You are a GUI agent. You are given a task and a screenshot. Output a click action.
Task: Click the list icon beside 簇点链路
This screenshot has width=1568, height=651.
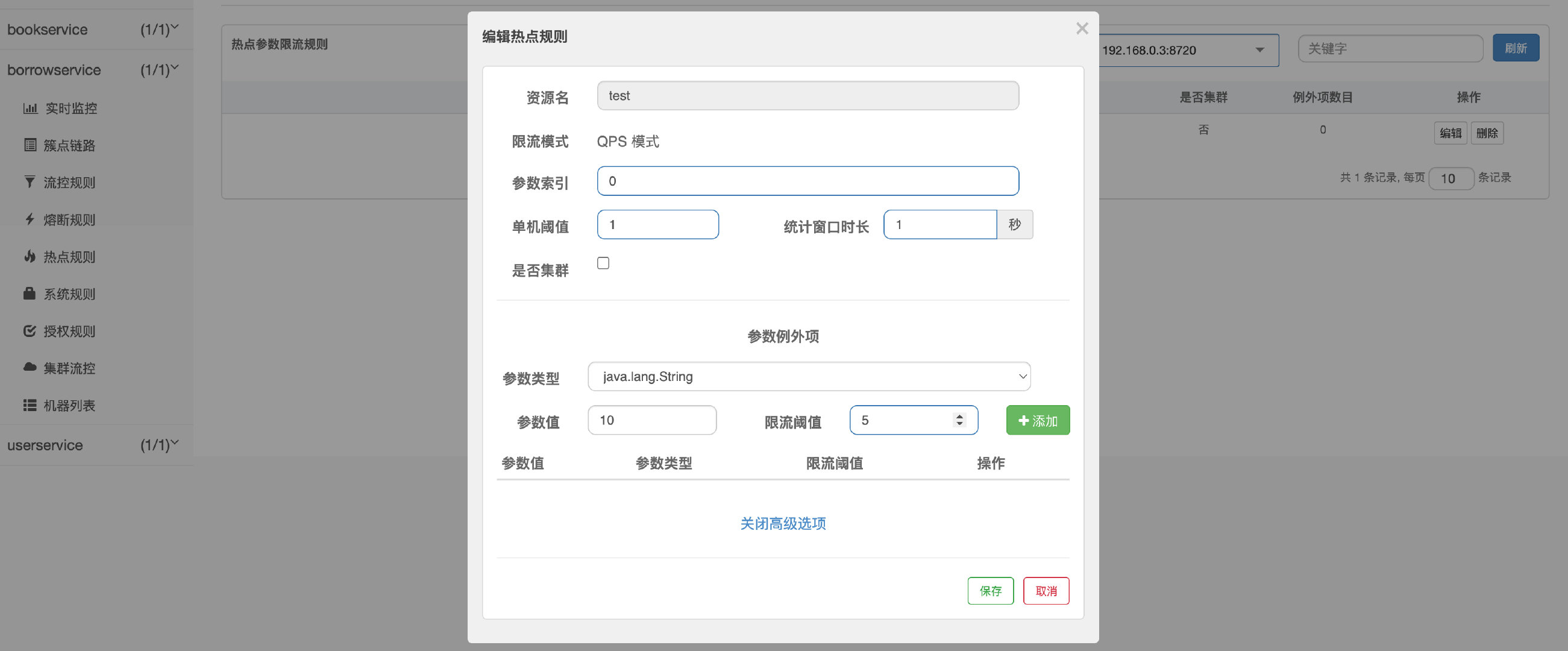pyautogui.click(x=30, y=145)
